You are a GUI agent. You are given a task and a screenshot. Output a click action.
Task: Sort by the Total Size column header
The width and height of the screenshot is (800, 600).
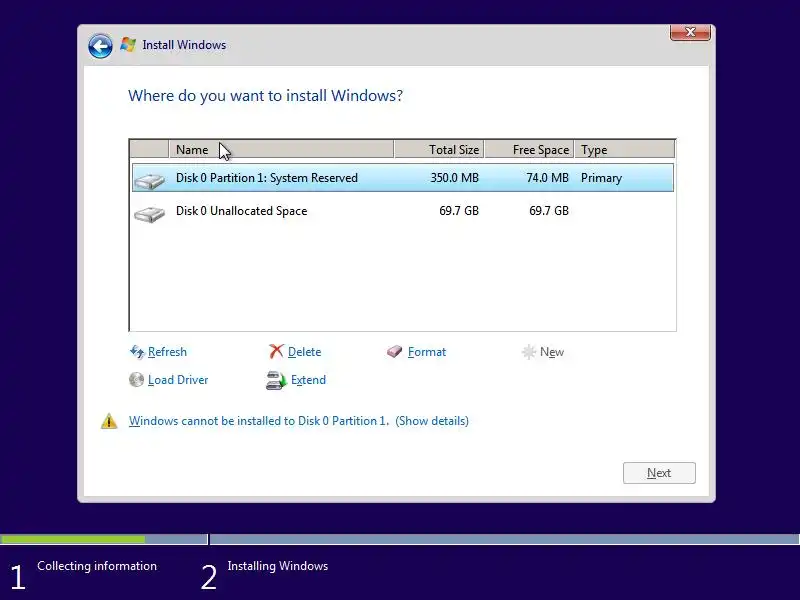pyautogui.click(x=439, y=149)
